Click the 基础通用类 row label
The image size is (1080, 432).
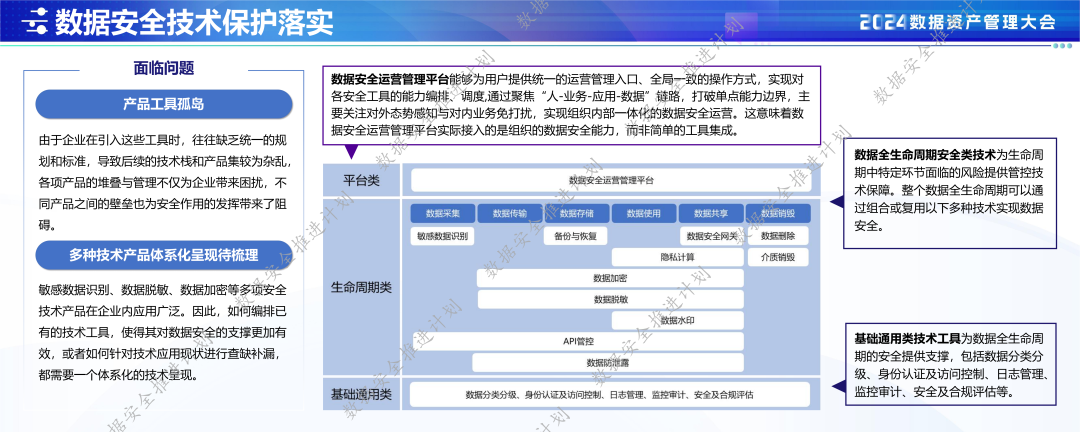pos(362,394)
